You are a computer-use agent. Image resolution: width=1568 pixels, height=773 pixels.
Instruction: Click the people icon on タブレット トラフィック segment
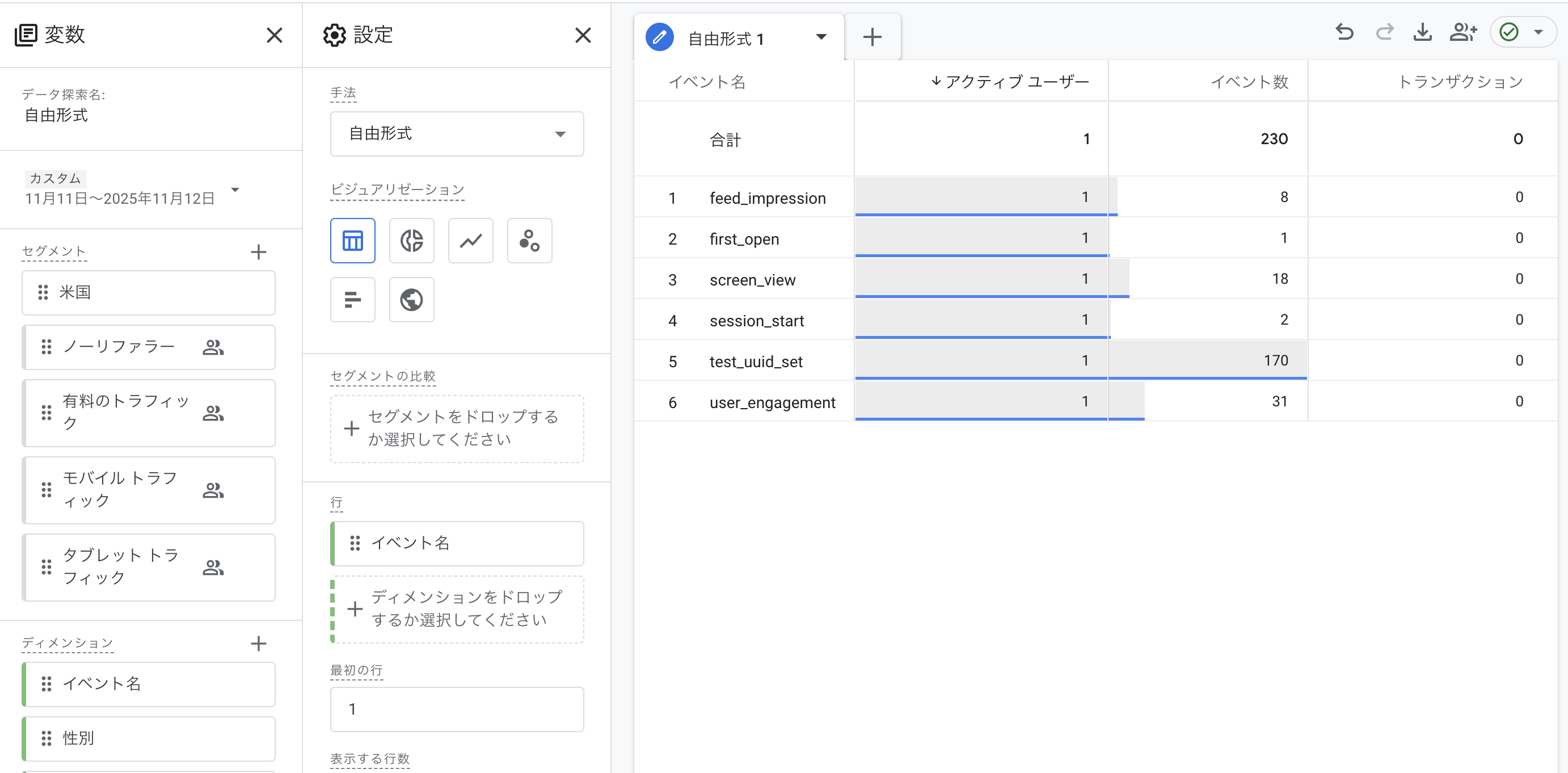point(213,567)
